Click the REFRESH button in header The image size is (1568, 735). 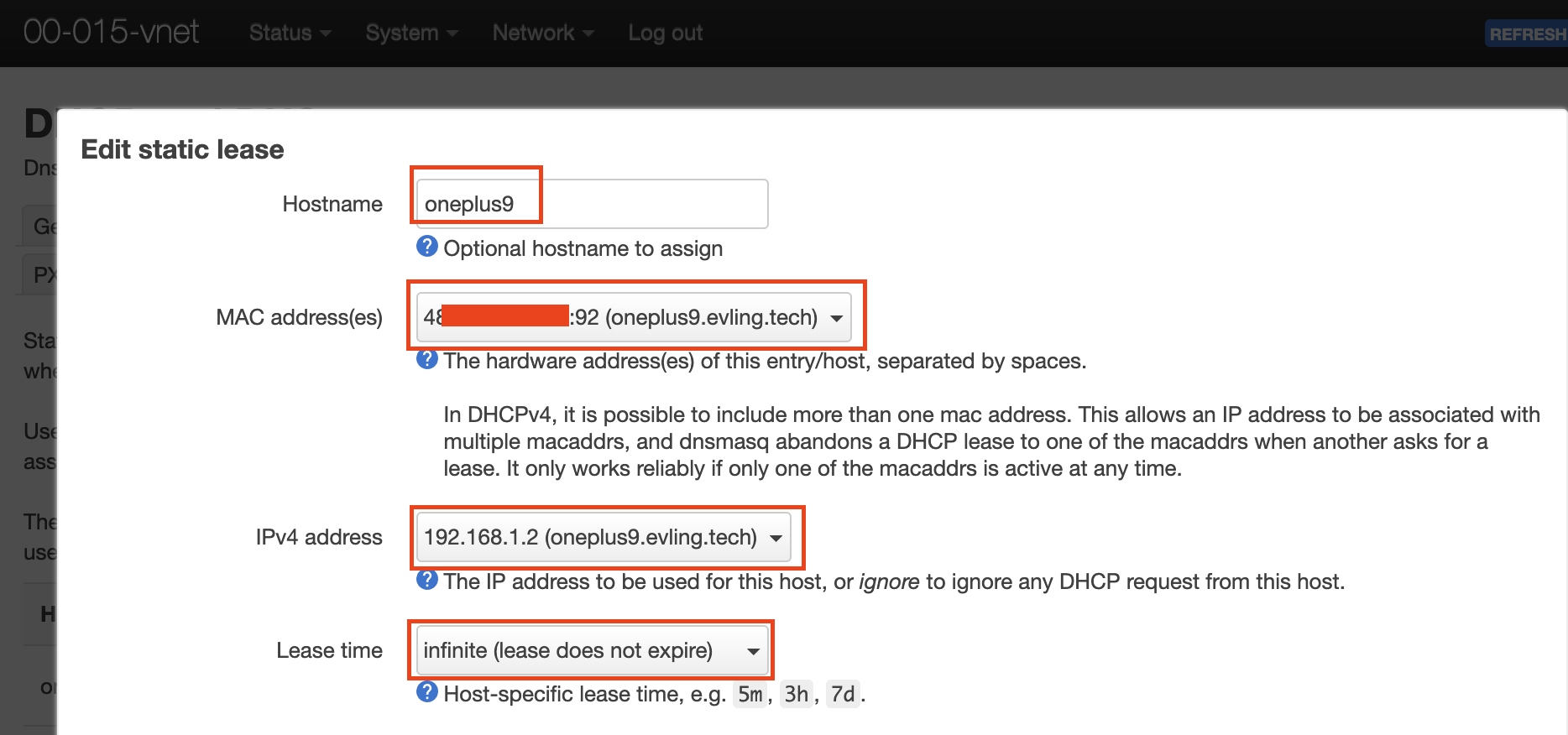coord(1526,34)
